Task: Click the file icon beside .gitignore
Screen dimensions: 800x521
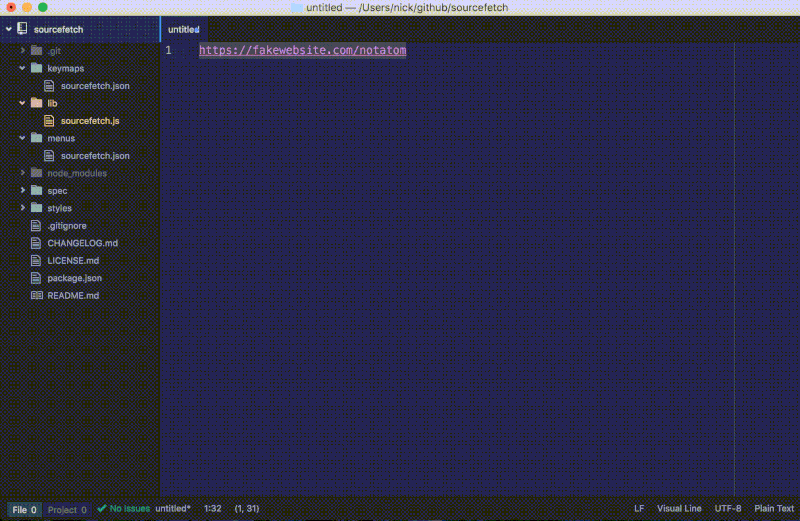Action: pos(37,226)
